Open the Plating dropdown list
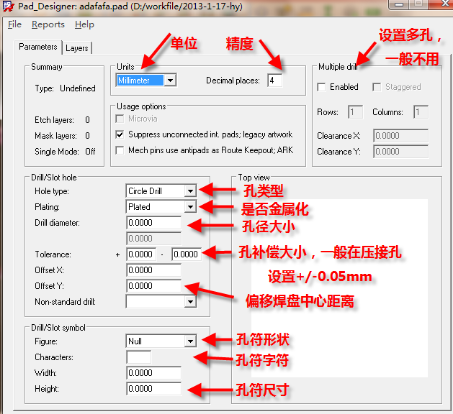453x414 pixels. pyautogui.click(x=190, y=207)
